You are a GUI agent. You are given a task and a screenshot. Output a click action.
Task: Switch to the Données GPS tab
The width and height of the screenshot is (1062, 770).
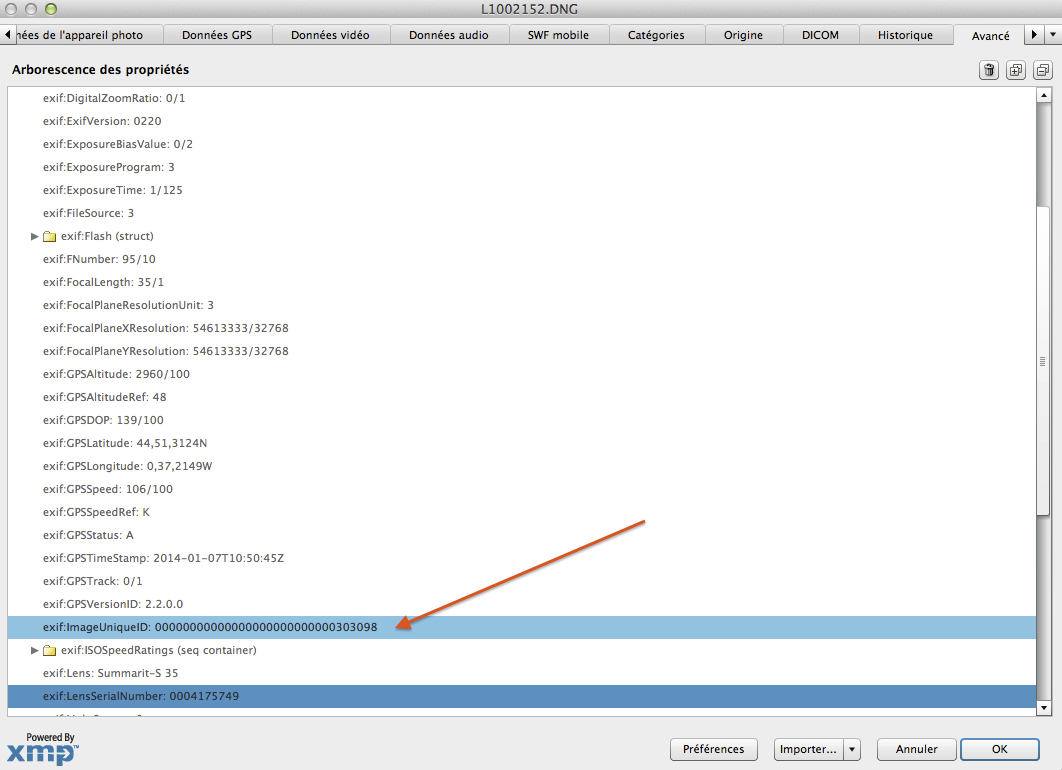coord(217,35)
